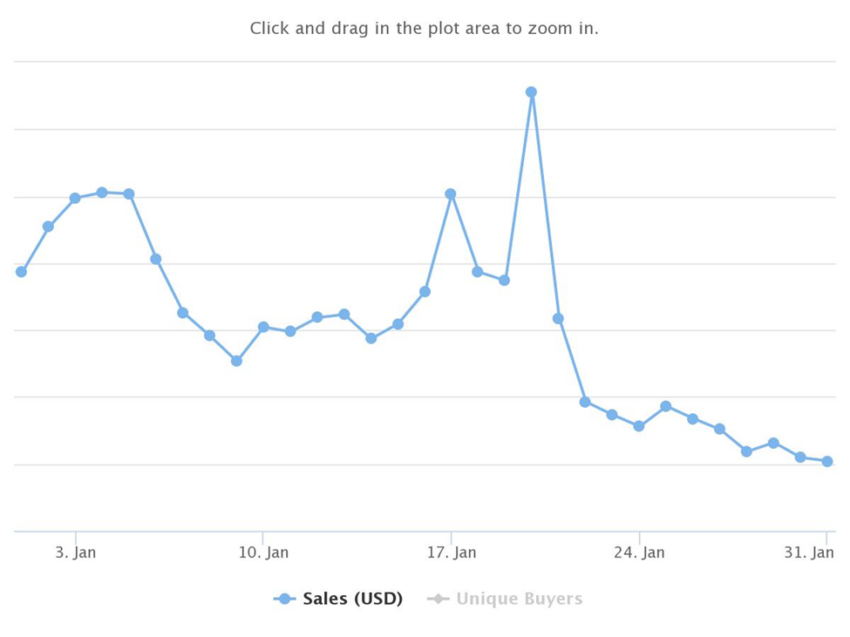Click the 10. Jan axis label
This screenshot has height=637, width=850.
tap(263, 552)
